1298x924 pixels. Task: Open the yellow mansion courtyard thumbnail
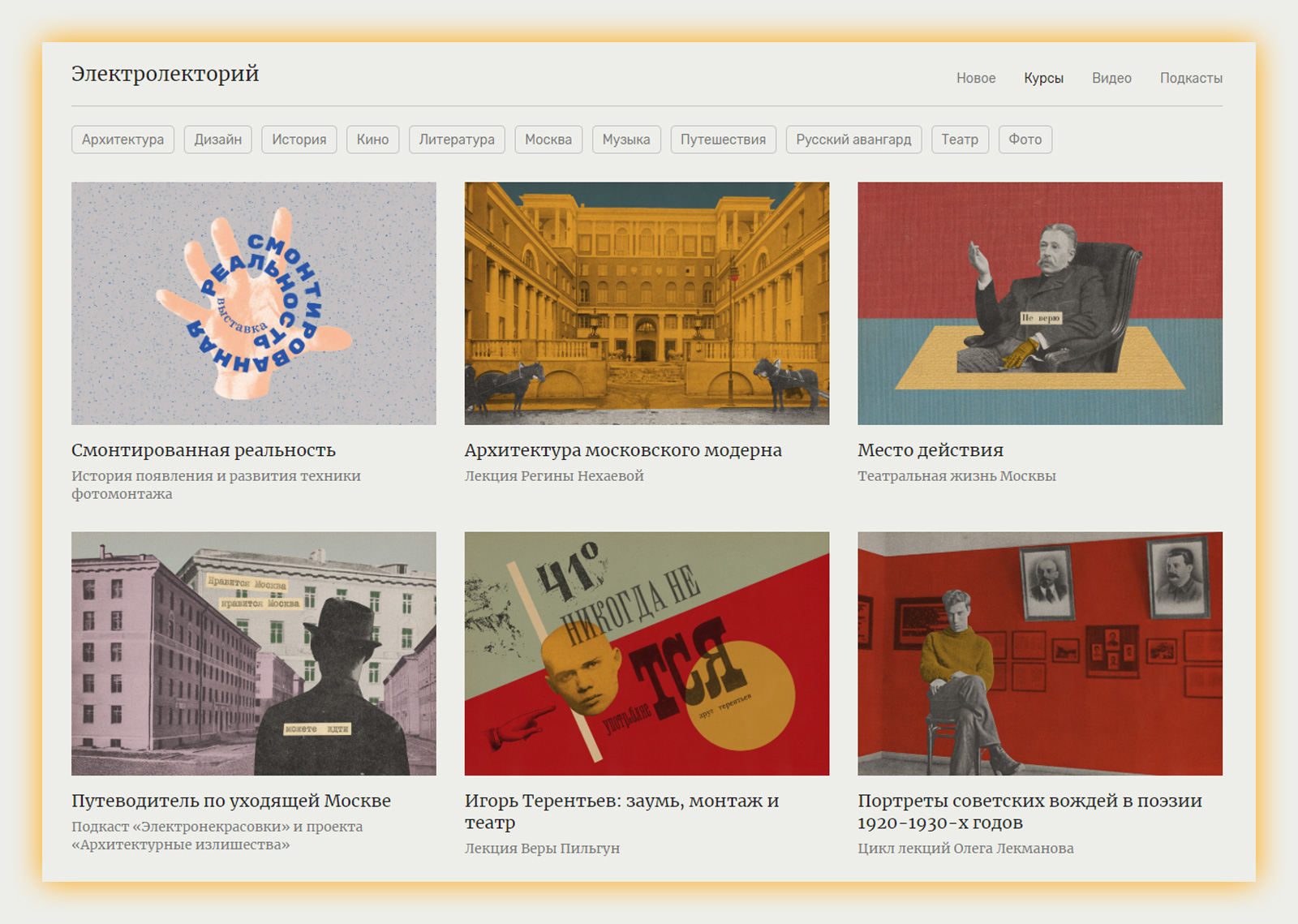point(647,303)
